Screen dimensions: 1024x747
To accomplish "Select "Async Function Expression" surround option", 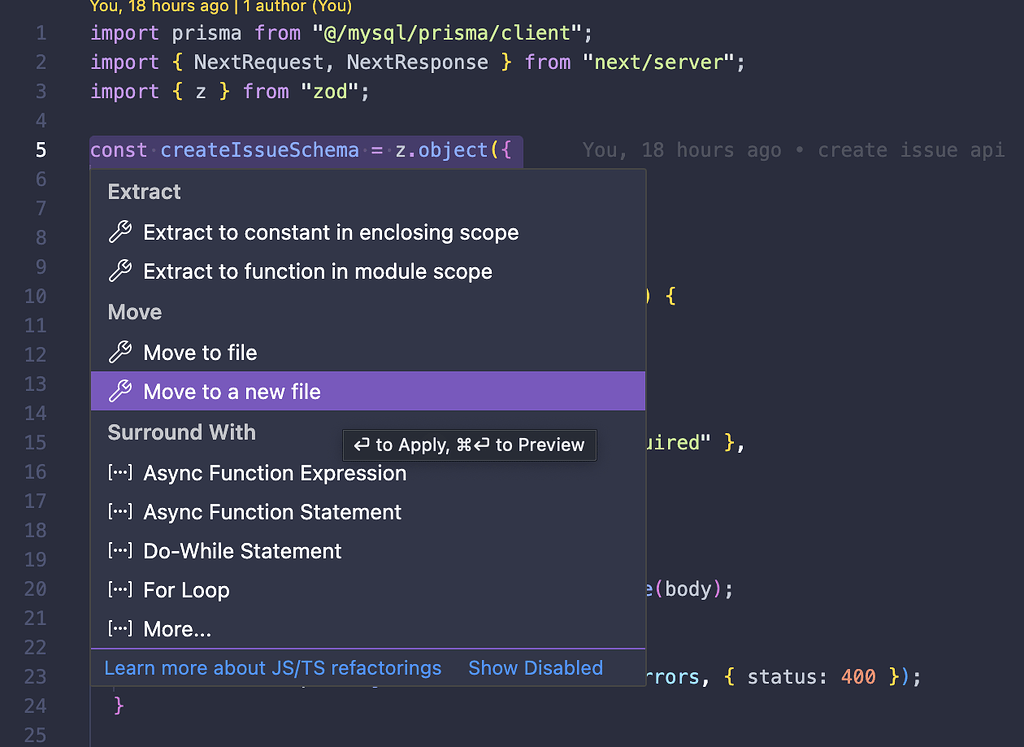I will [x=274, y=472].
